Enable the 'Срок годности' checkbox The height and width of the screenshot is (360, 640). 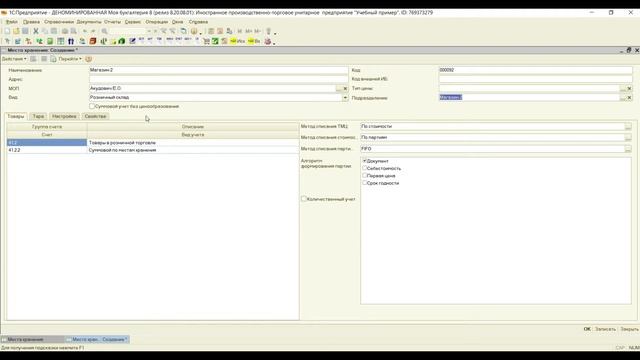(x=364, y=183)
